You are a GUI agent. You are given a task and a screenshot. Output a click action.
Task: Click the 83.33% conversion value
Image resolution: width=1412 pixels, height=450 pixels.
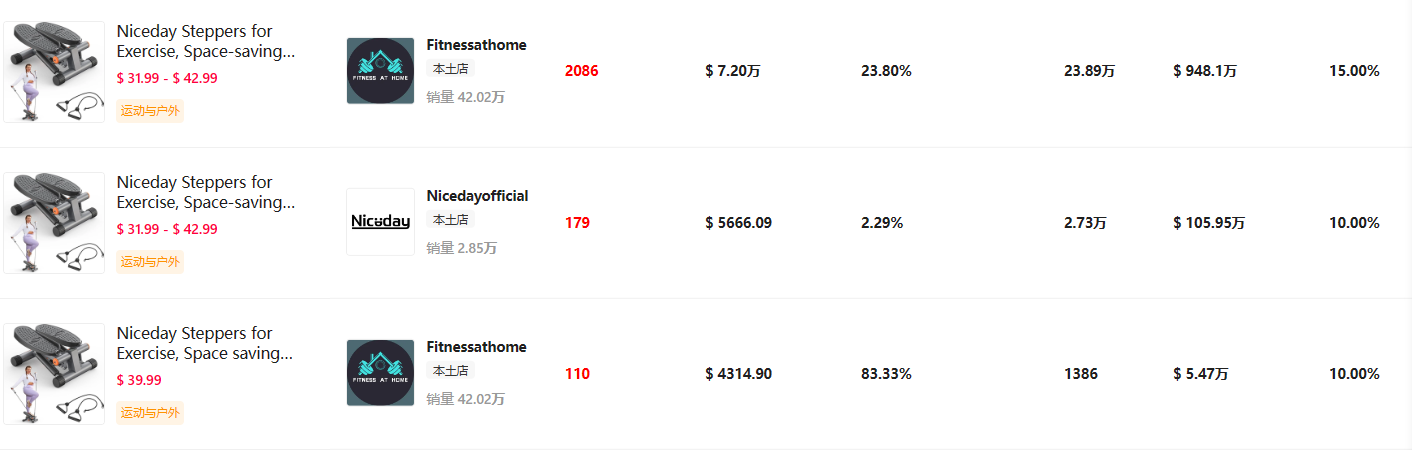click(886, 374)
